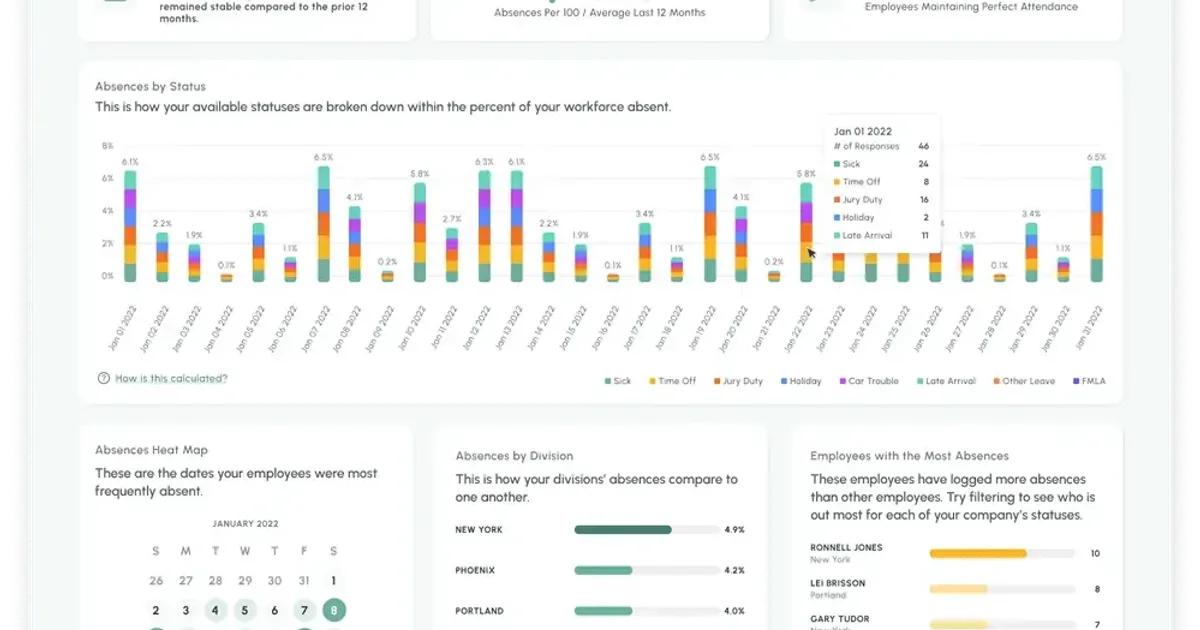The image size is (1200, 630).
Task: Select the stacked bar above Jan 29 2022
Action: click(x=1031, y=252)
